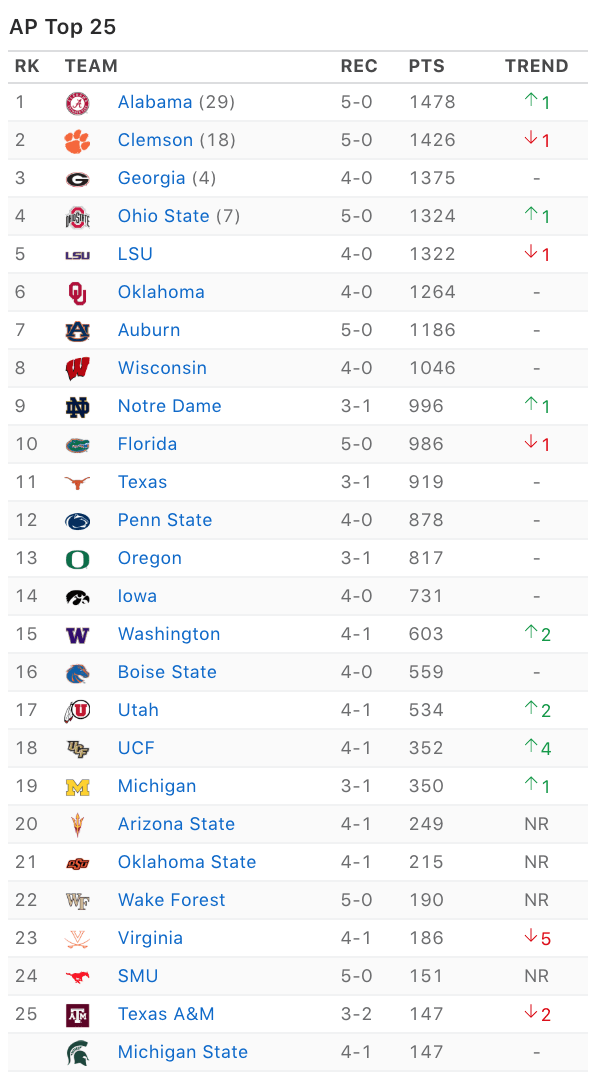Click the Wisconsin W logo

coord(77,368)
